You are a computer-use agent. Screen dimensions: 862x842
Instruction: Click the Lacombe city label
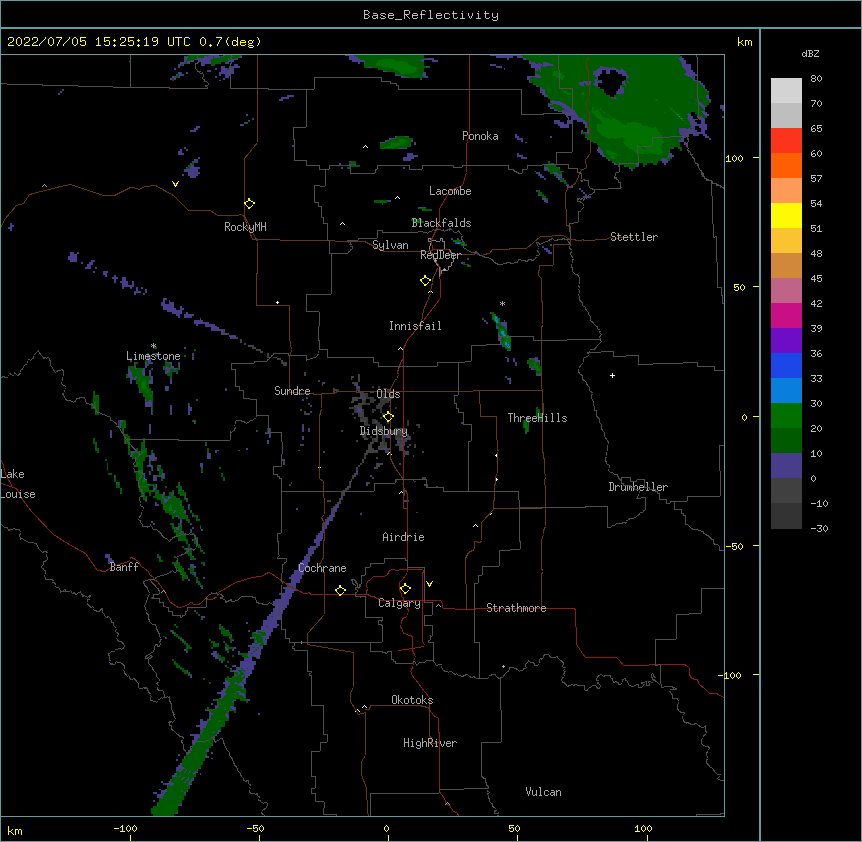450,191
